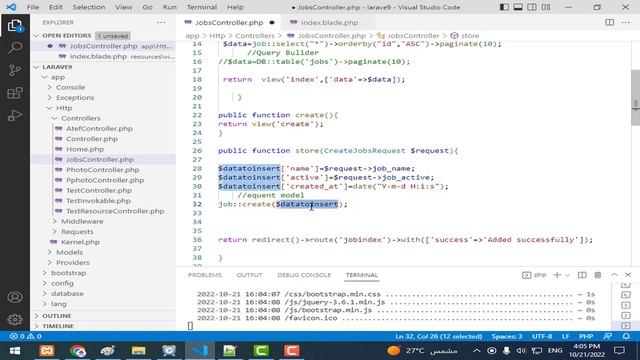Click the editor vertical scrollbar thumb

635,98
